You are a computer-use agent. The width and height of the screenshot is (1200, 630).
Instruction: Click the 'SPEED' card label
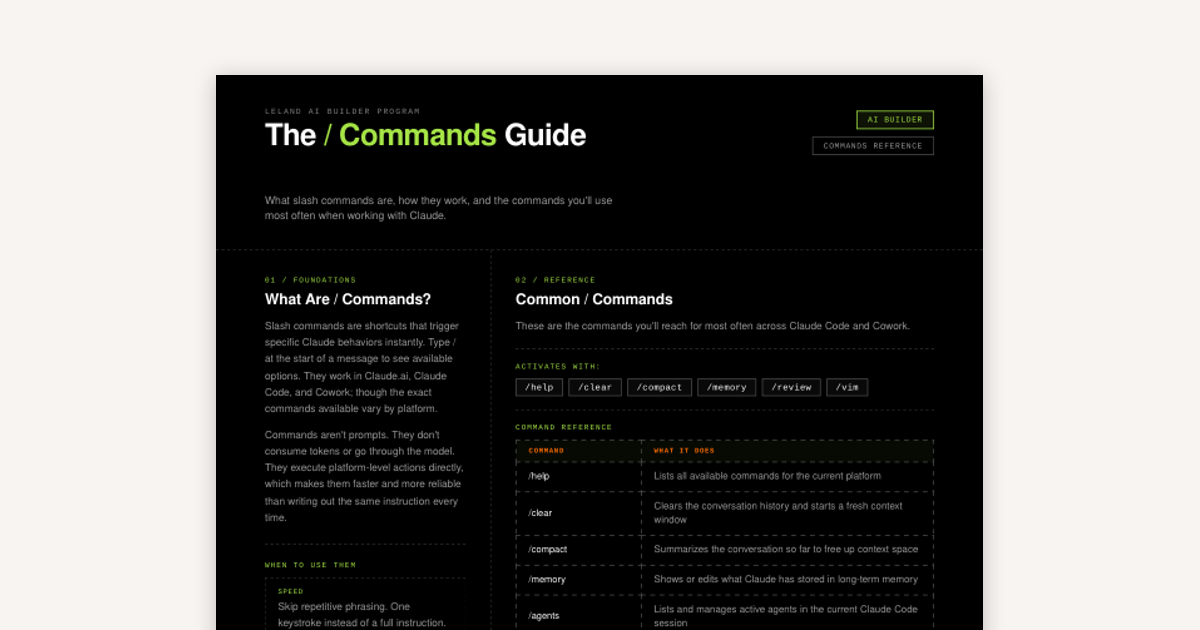[x=291, y=591]
